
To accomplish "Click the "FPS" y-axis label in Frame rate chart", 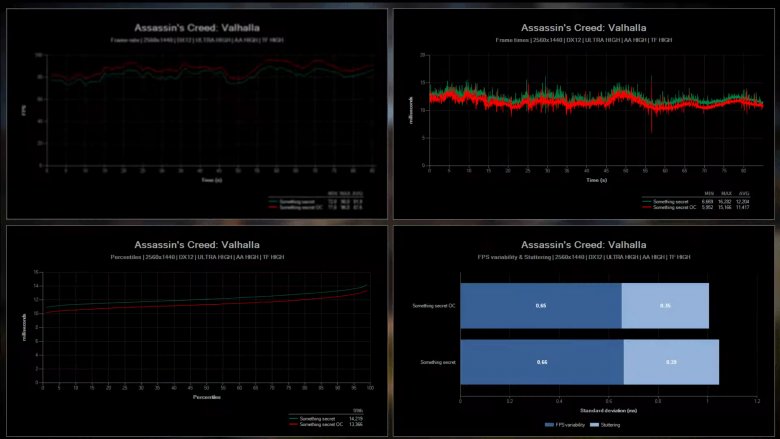I will pyautogui.click(x=24, y=112).
